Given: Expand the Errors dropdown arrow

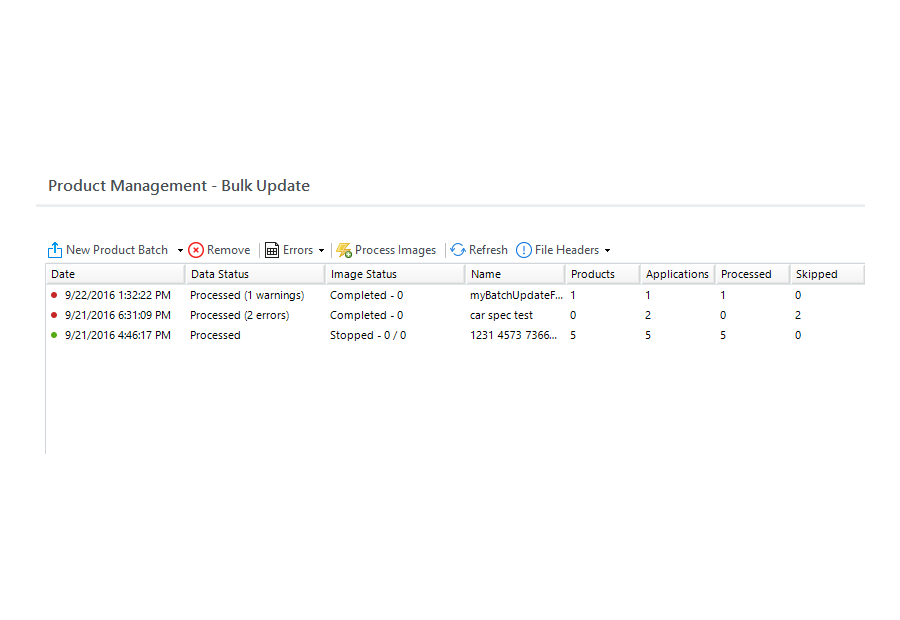Looking at the screenshot, I should (321, 250).
